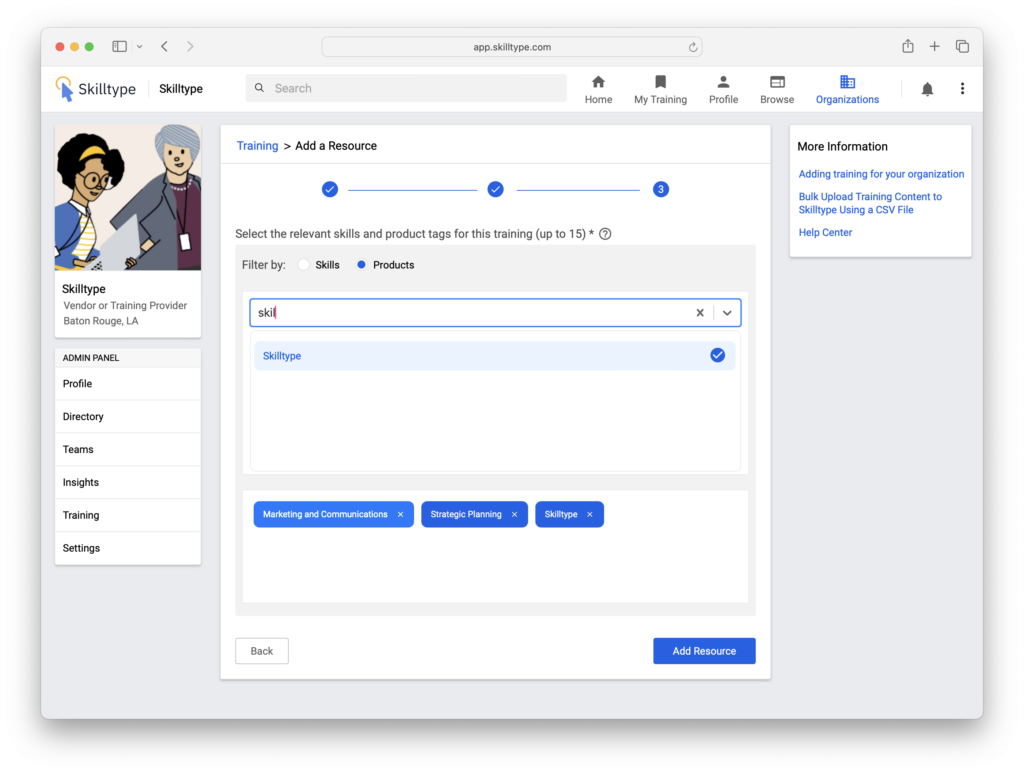
Task: Remove the Marketing and Communications tag
Action: (x=400, y=515)
